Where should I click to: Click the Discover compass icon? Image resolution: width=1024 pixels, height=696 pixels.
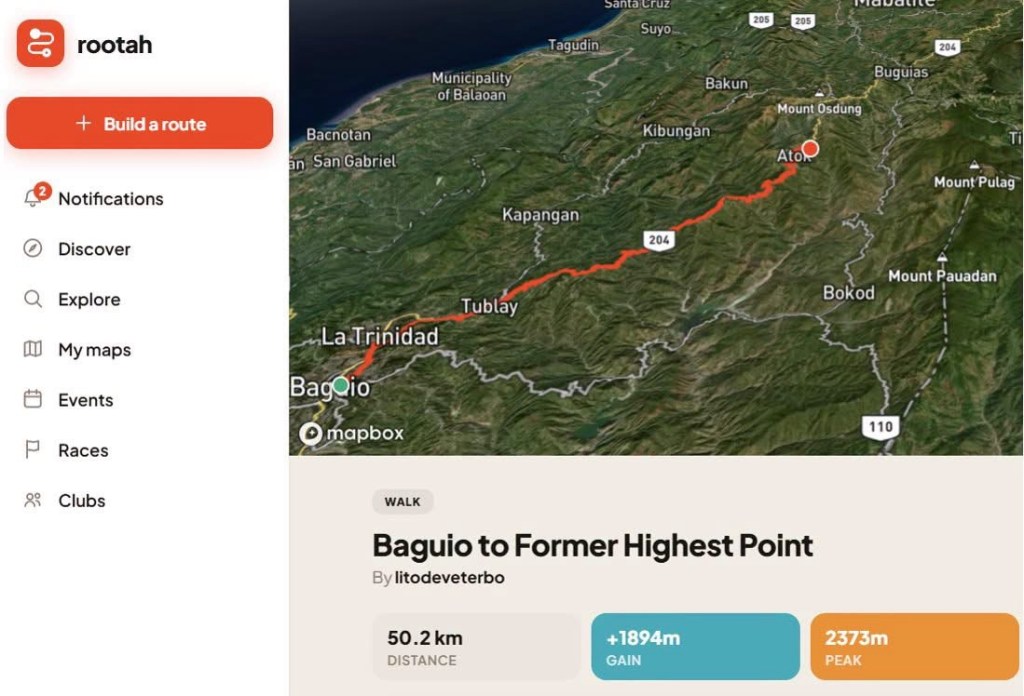33,248
